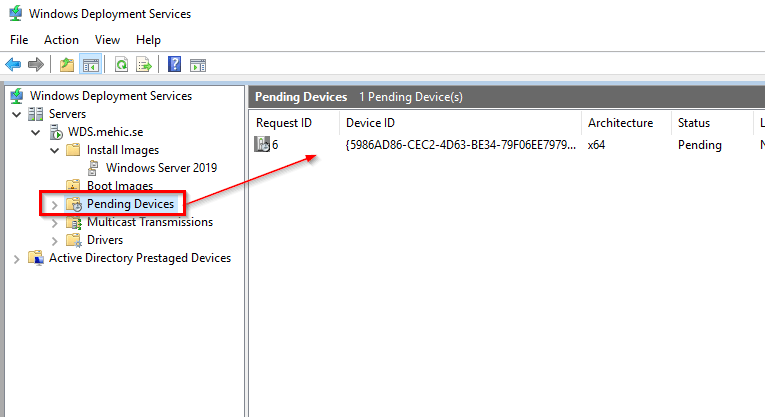Collapse the Servers tree node
The width and height of the screenshot is (765, 417).
17,114
